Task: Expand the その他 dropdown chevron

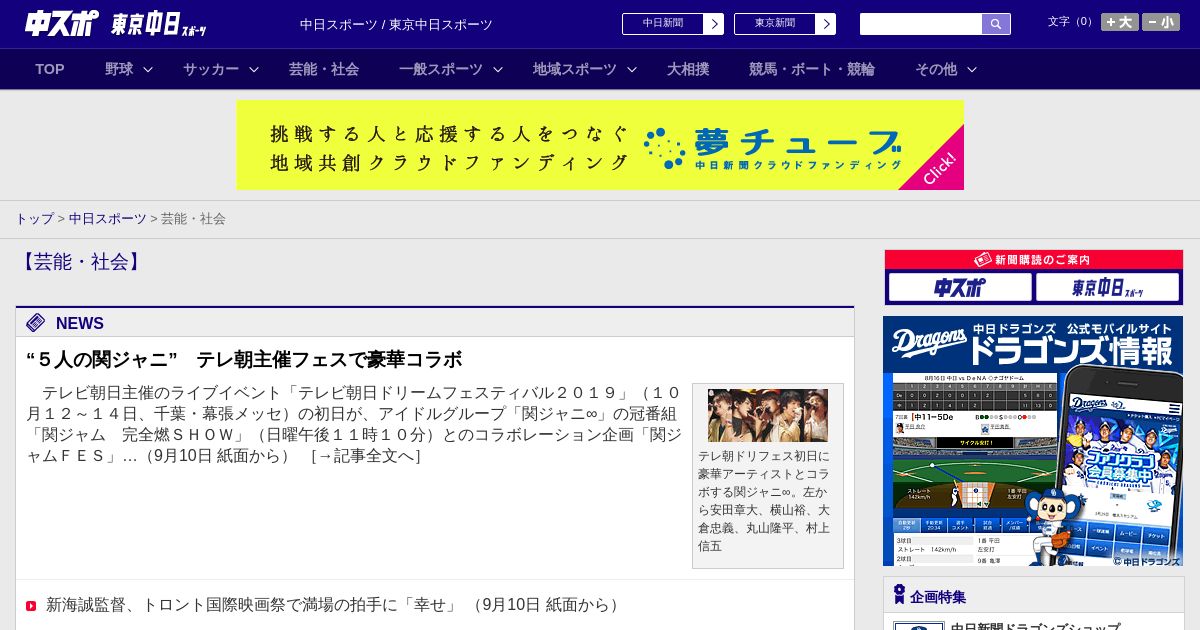Action: 972,70
